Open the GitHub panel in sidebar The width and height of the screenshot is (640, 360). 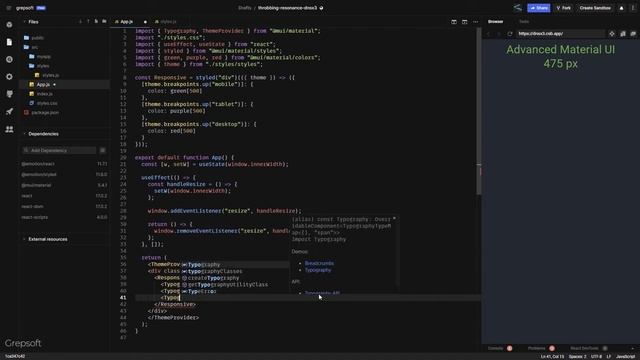(9, 94)
